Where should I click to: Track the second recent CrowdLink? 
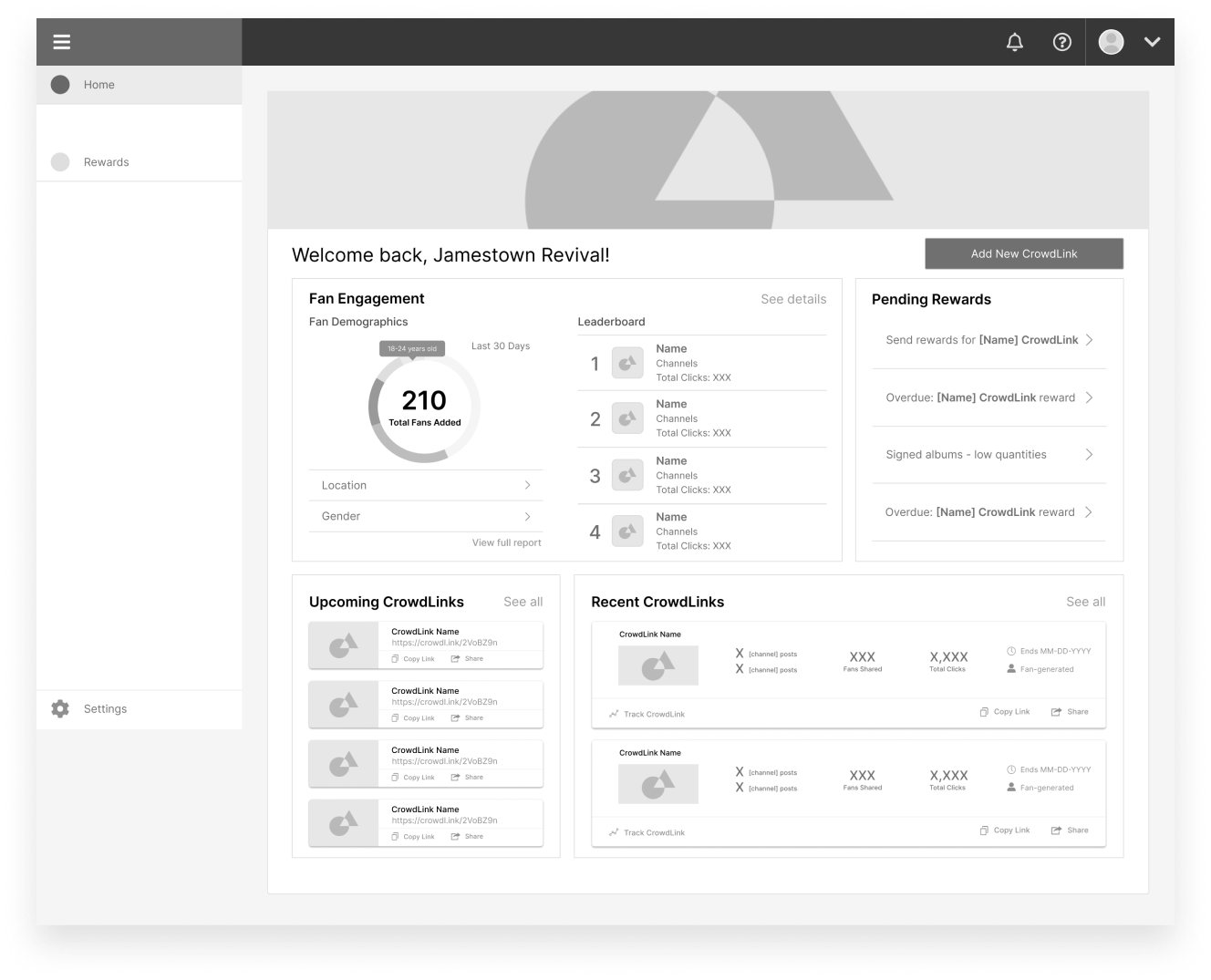pyautogui.click(x=647, y=832)
